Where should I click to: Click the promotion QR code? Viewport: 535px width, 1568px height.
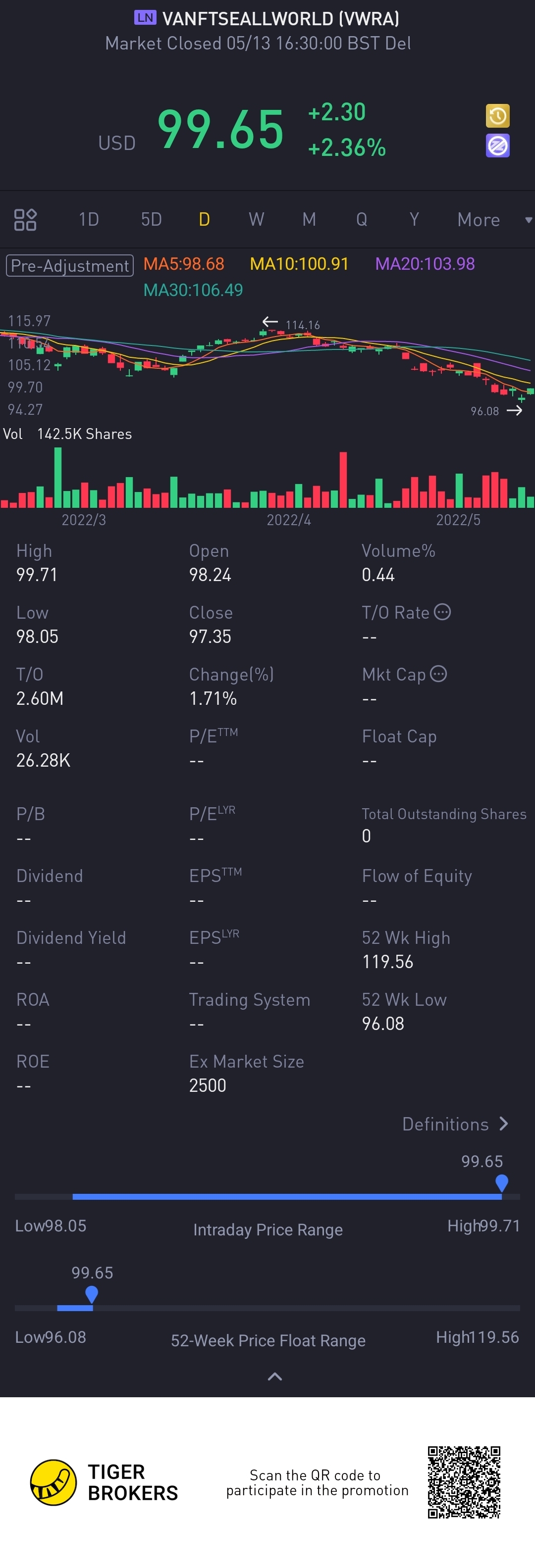tap(464, 1482)
